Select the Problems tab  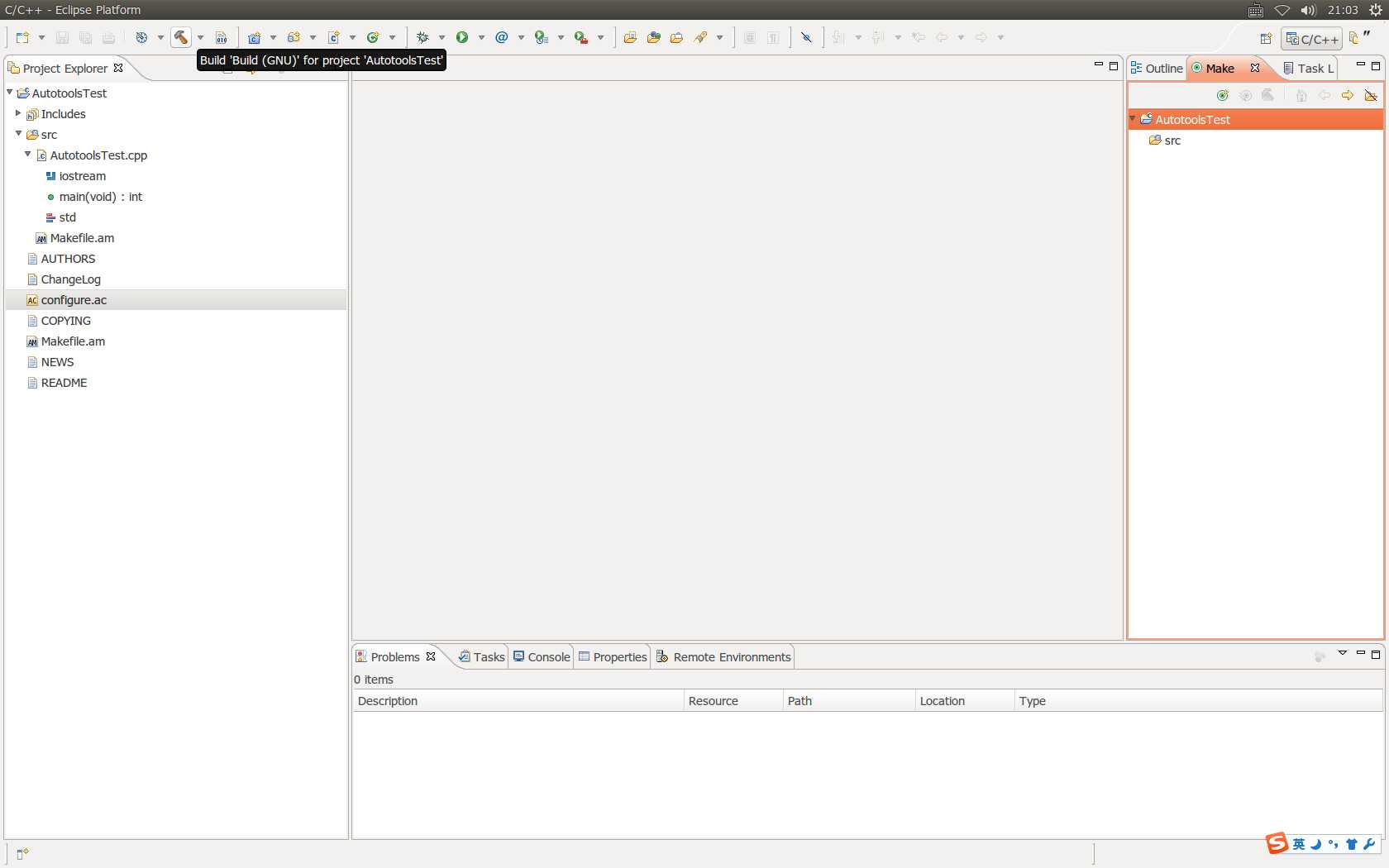[395, 657]
